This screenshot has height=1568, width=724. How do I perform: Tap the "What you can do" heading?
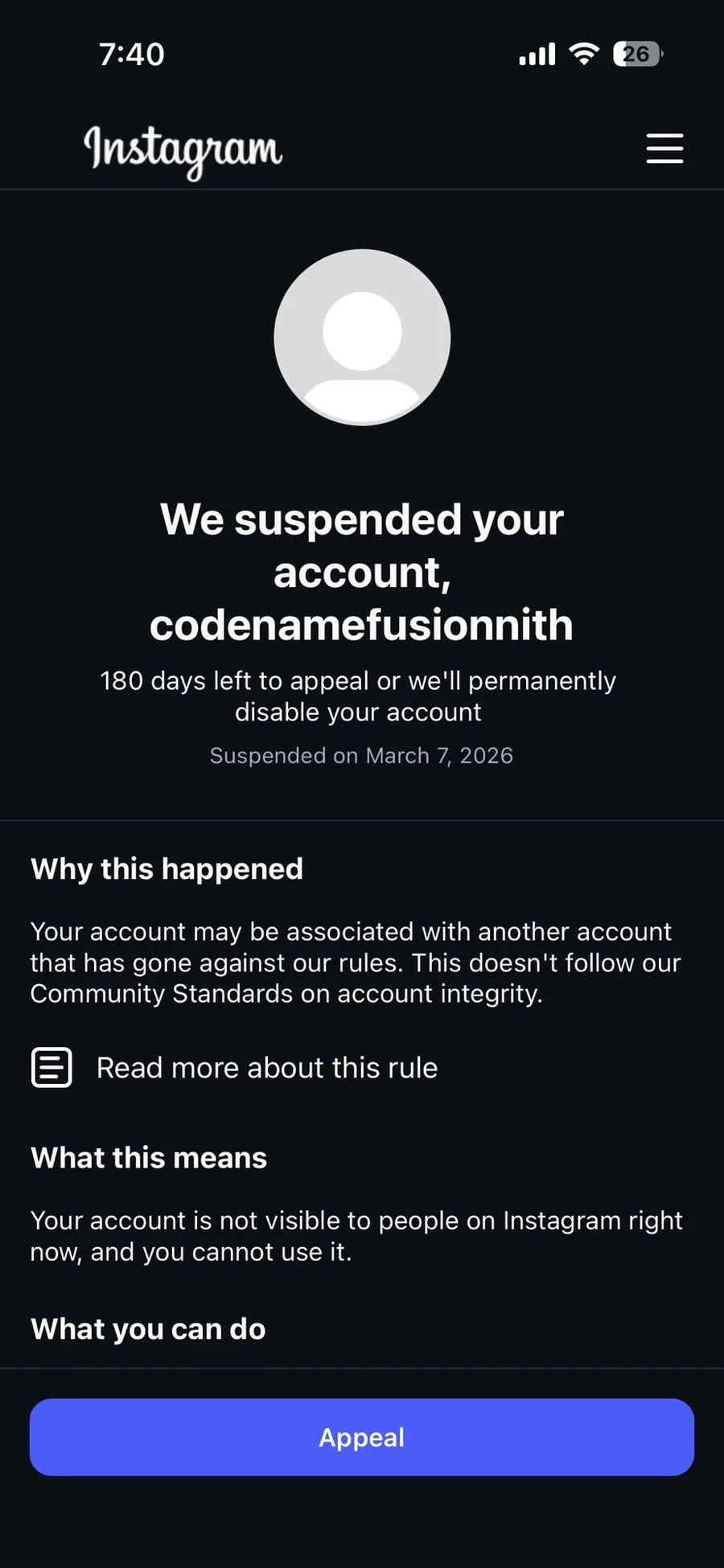[x=148, y=1329]
